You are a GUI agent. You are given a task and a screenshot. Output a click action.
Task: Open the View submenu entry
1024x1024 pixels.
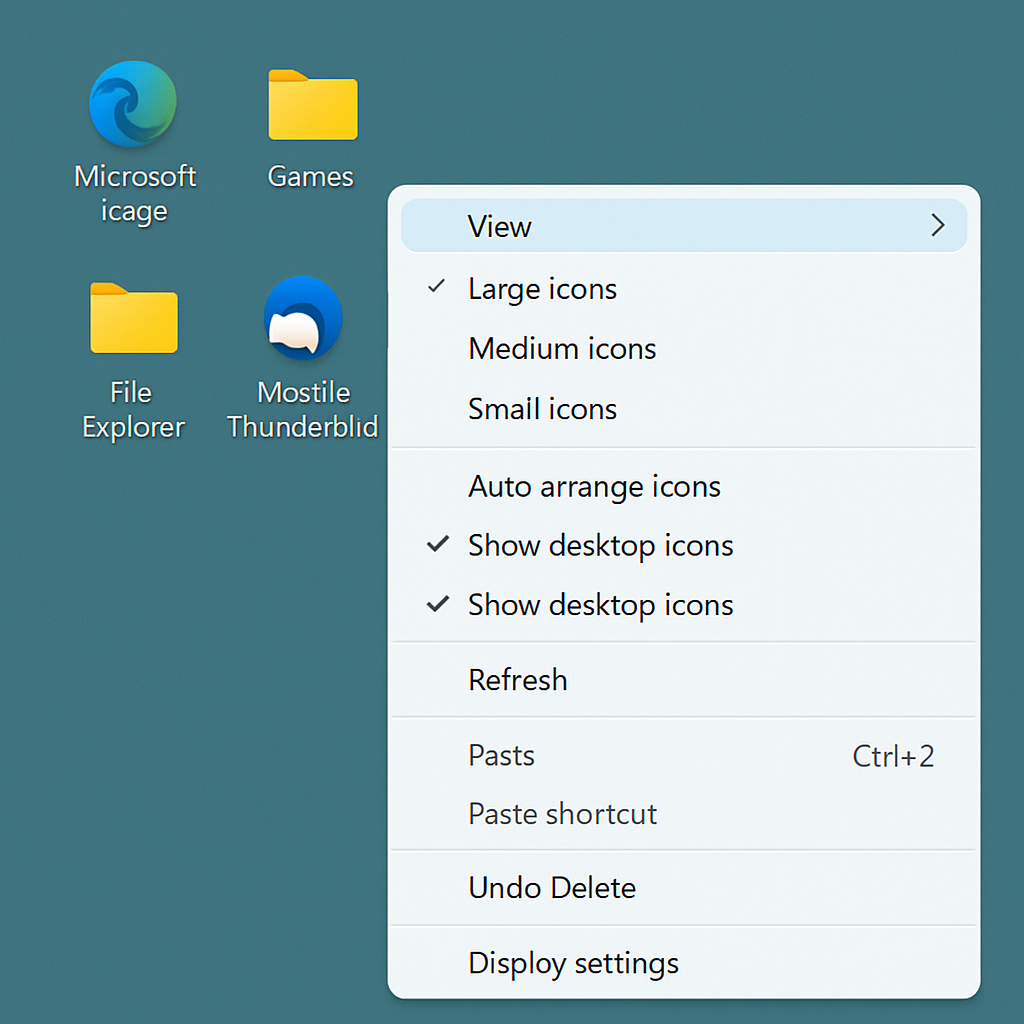[x=684, y=226]
